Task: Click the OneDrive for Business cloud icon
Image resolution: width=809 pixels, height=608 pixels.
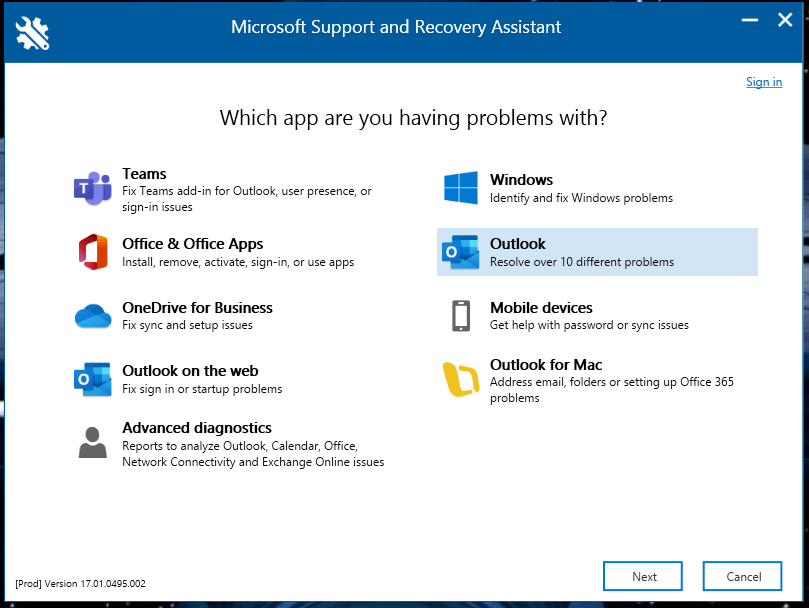Action: tap(93, 316)
